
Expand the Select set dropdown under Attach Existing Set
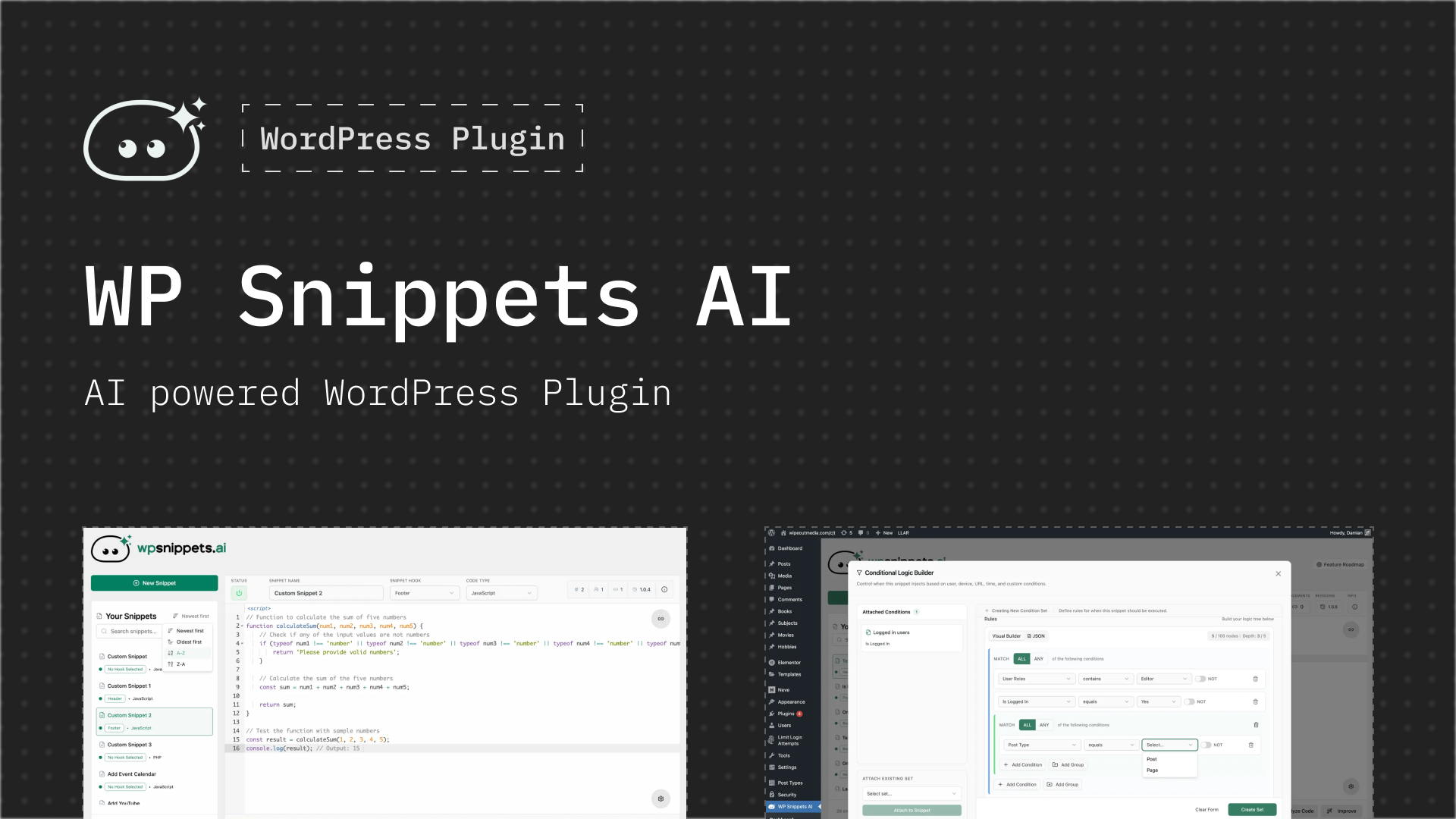click(910, 793)
